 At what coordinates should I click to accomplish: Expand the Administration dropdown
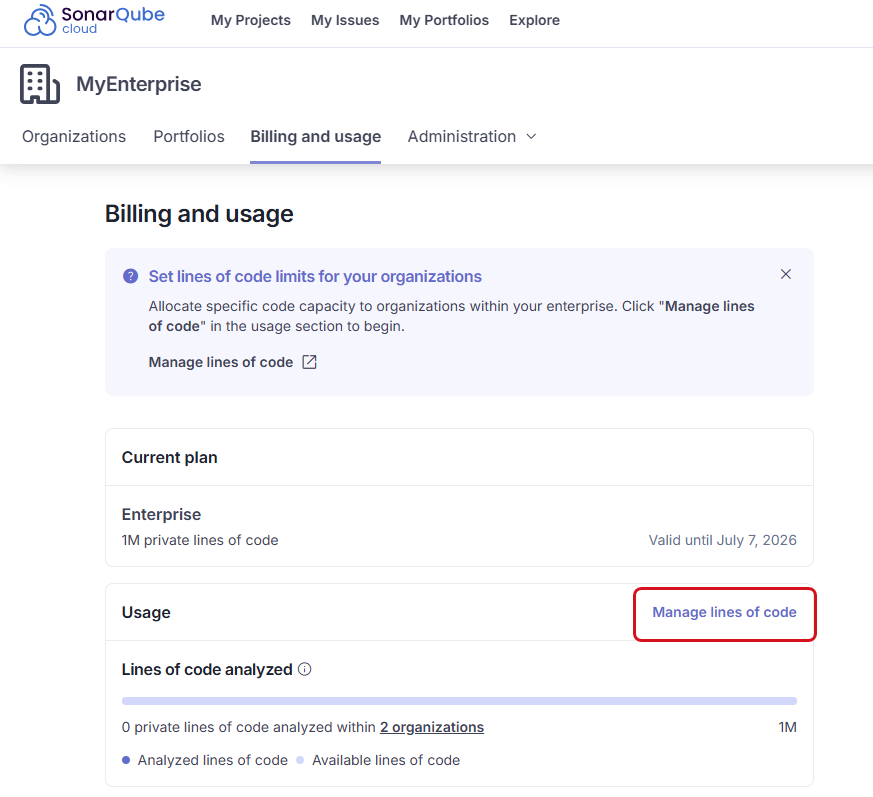[472, 136]
